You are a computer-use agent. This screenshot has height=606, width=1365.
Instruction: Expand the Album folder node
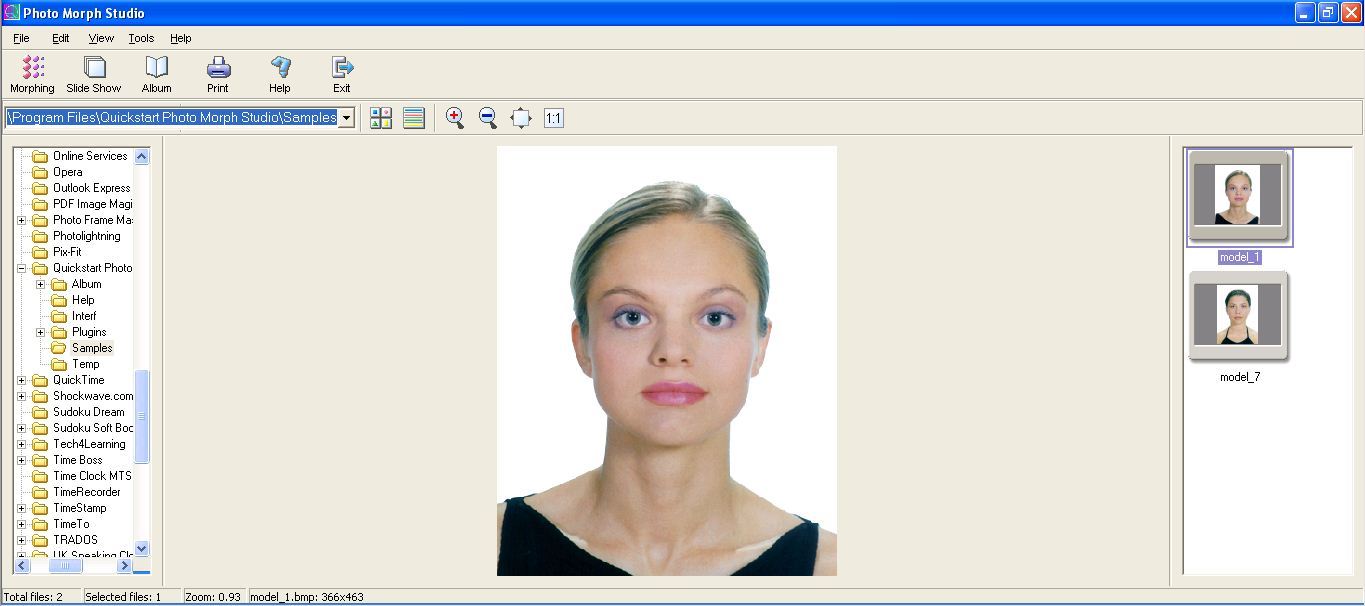[x=41, y=284]
